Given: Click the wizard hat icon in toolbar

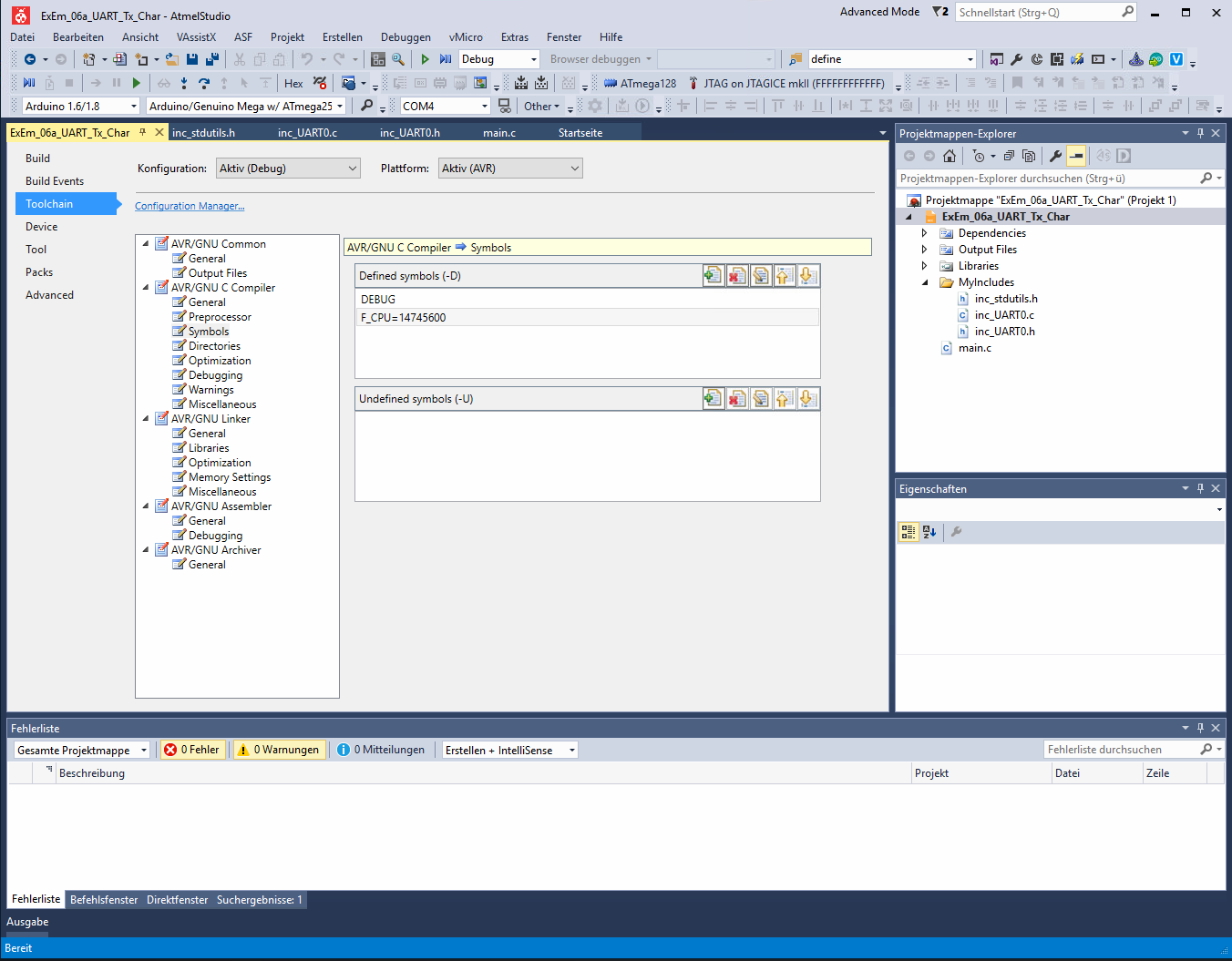Looking at the screenshot, I should (1135, 59).
